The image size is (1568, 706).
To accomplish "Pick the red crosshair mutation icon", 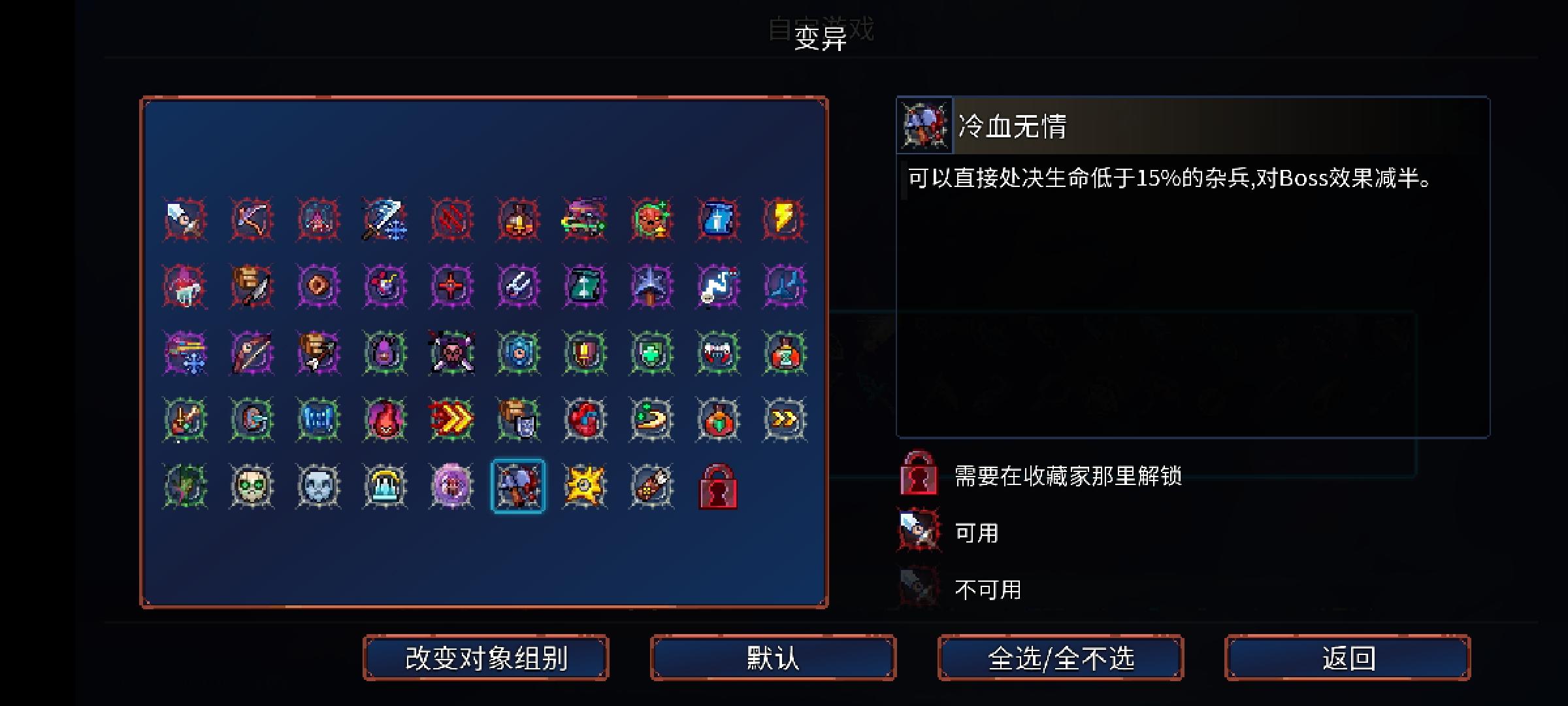I will tap(451, 286).
